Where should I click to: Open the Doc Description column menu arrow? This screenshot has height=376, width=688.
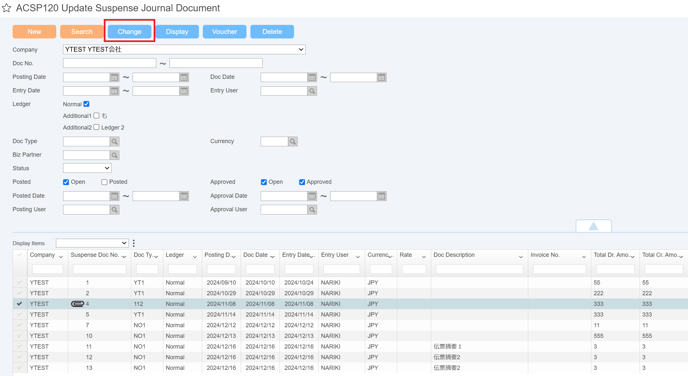point(521,256)
